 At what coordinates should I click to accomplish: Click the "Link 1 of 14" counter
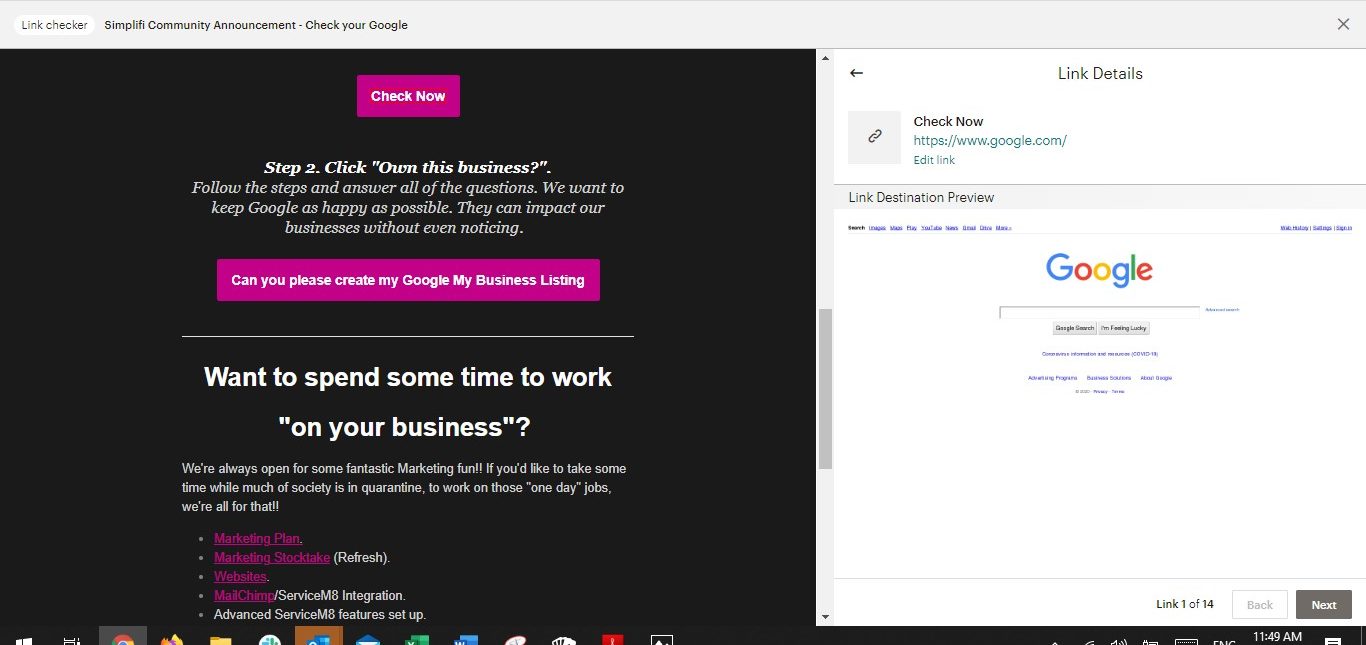click(1185, 604)
